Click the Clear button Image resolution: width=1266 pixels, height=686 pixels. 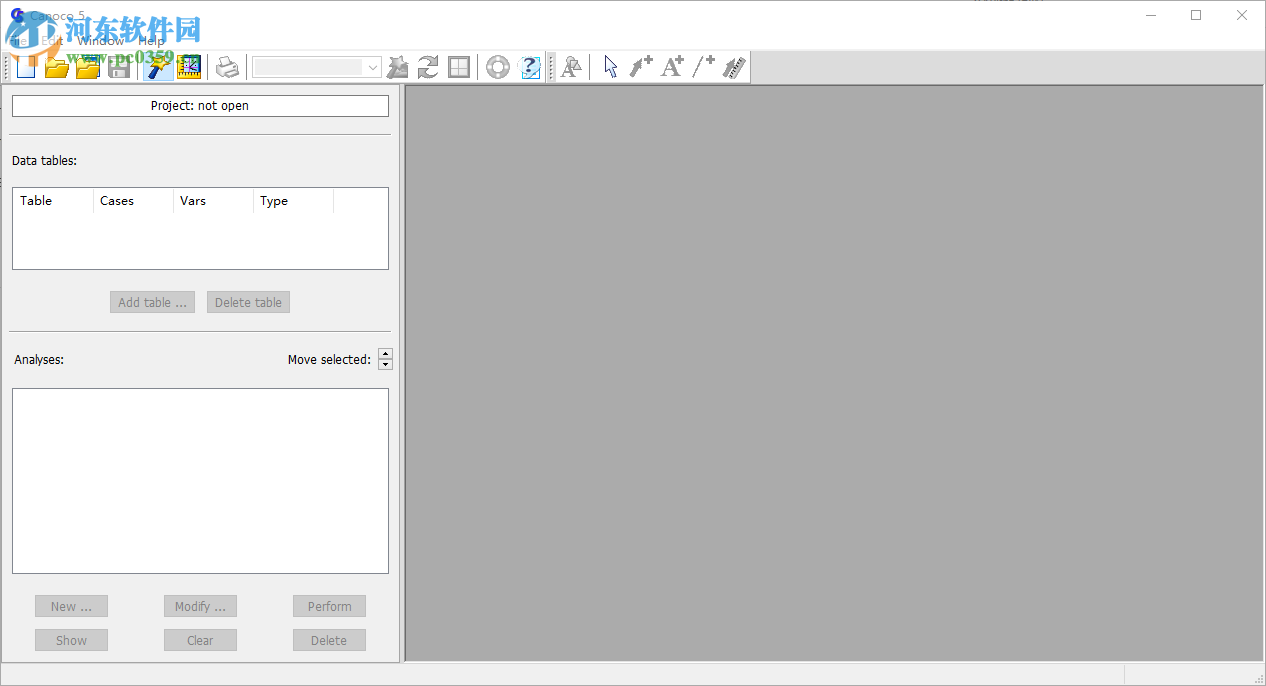[x=200, y=640]
